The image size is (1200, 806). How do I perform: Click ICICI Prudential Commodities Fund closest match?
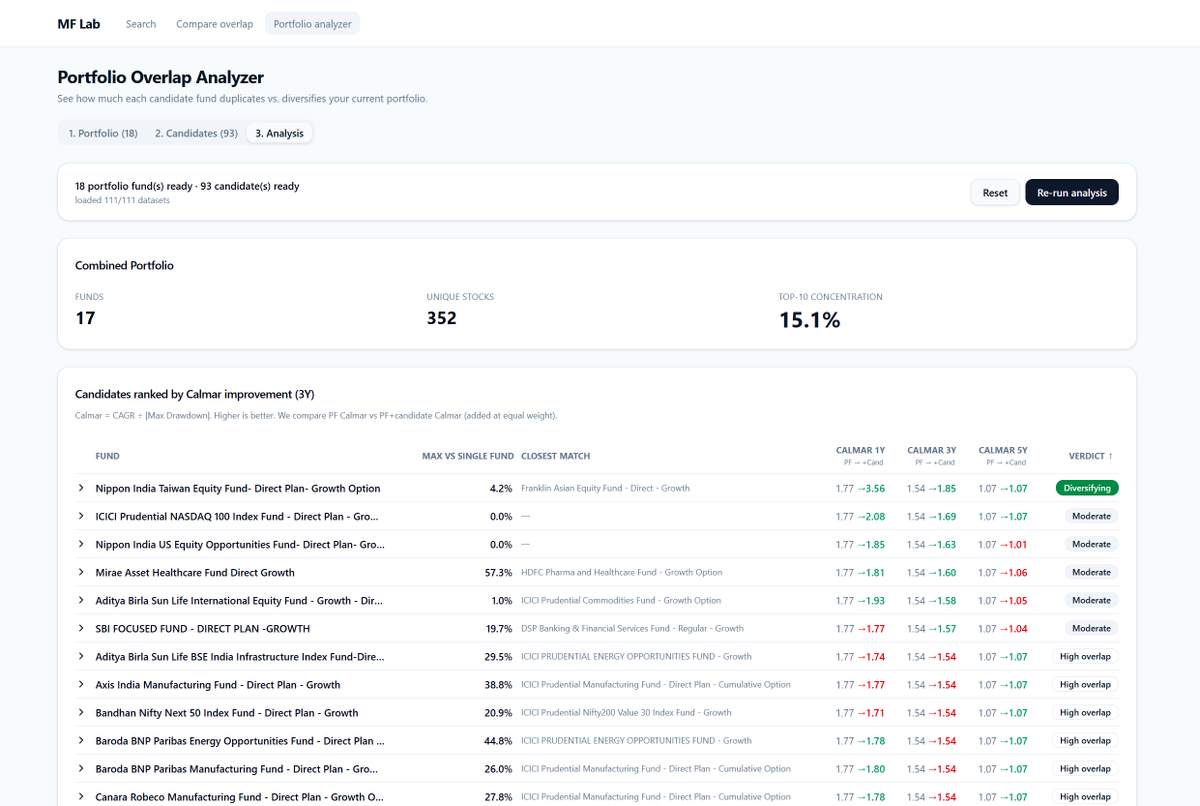[x=621, y=600]
